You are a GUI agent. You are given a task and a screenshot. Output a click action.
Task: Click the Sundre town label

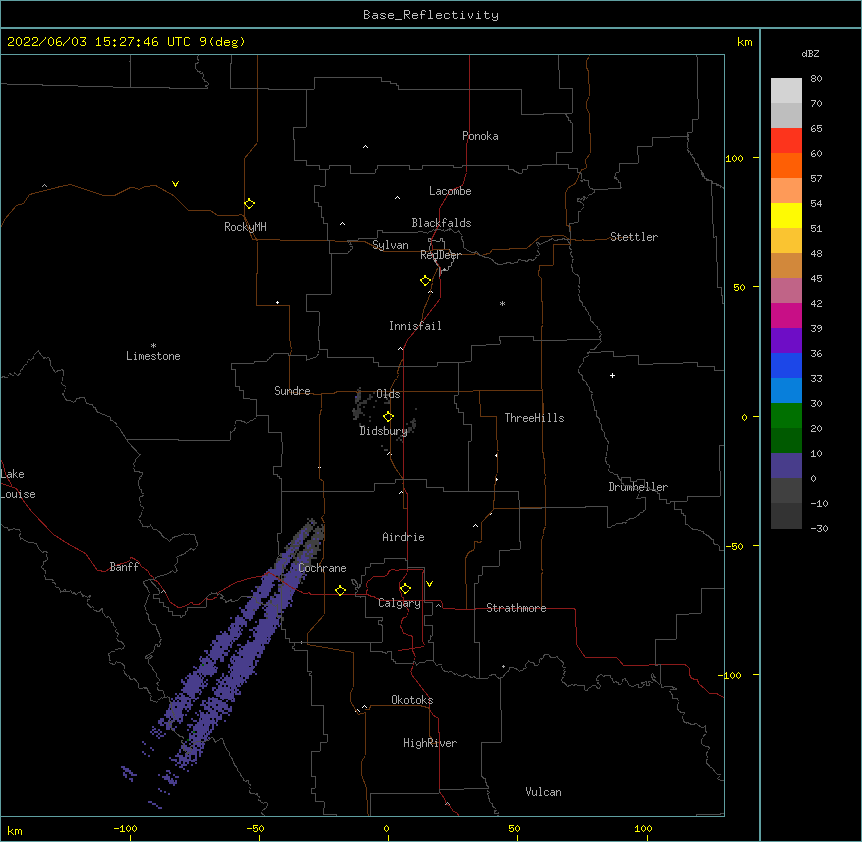292,391
